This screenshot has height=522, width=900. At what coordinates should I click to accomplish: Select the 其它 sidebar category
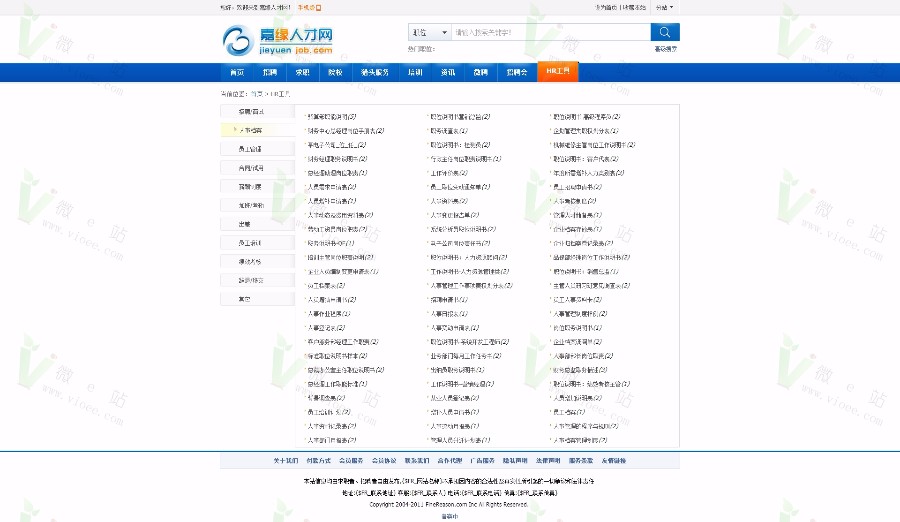tap(257, 299)
